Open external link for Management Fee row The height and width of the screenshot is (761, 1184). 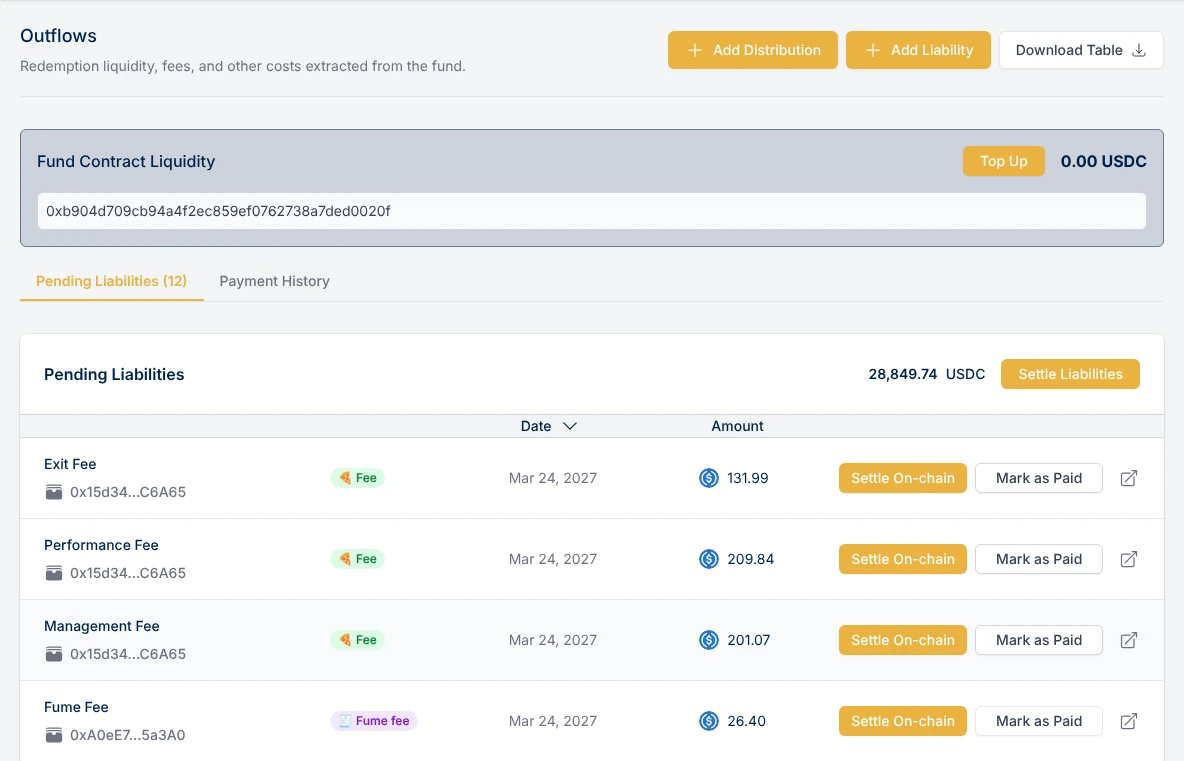point(1128,640)
